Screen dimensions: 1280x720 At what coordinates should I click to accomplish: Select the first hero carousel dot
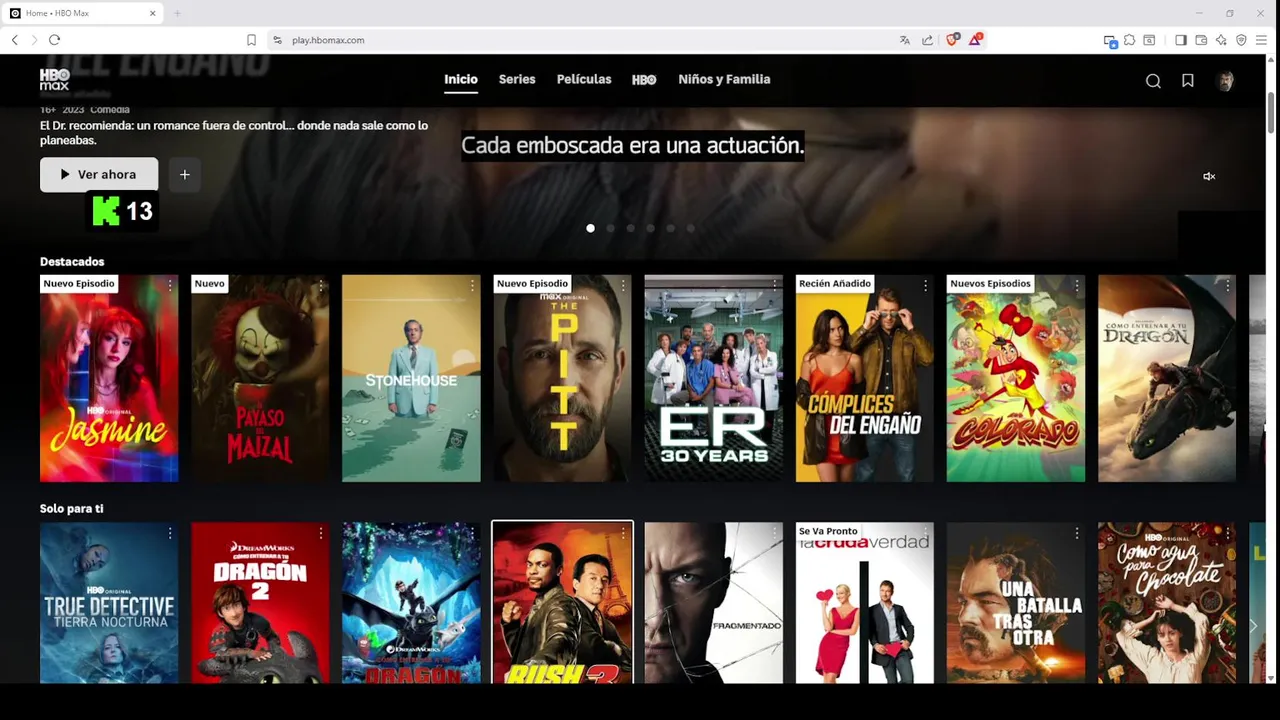590,228
